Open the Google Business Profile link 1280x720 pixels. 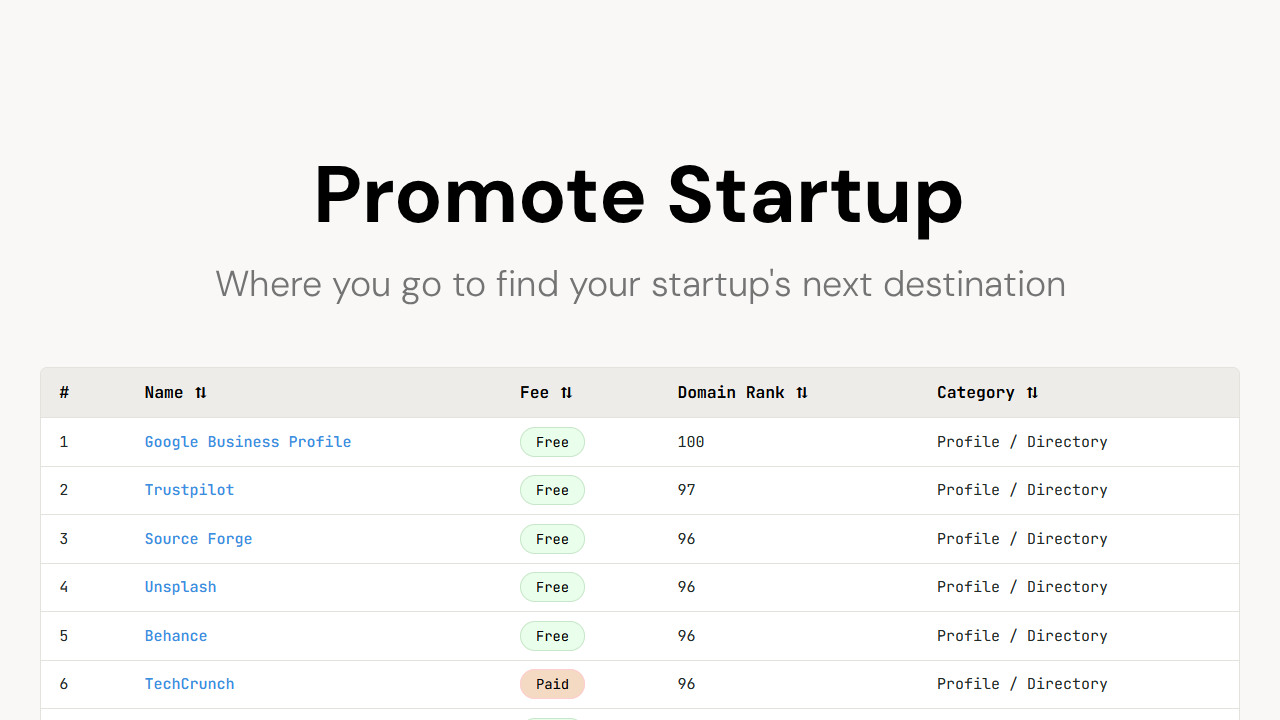pyautogui.click(x=247, y=442)
